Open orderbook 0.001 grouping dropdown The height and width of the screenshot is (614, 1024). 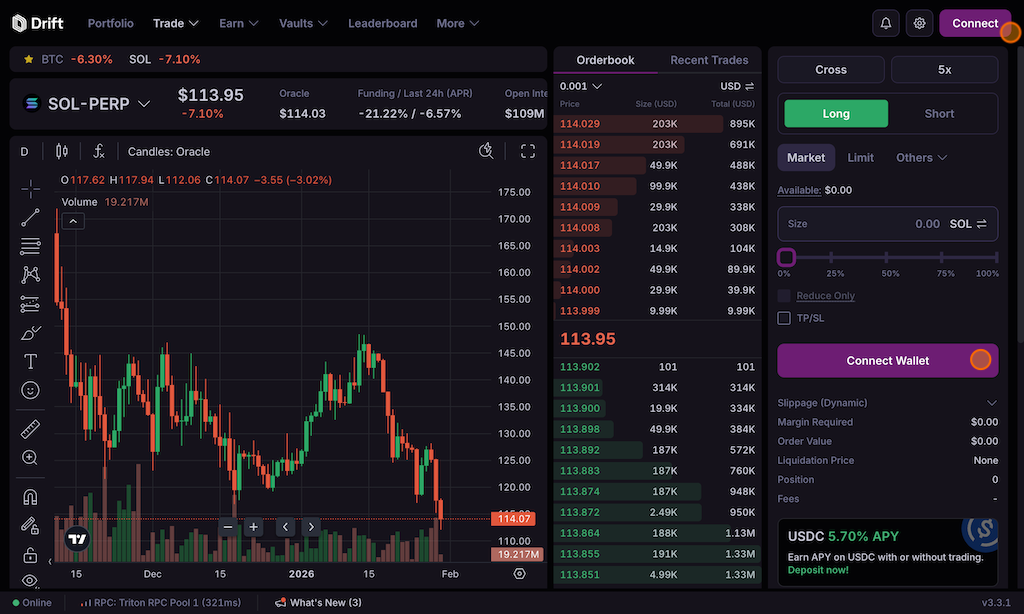581,86
